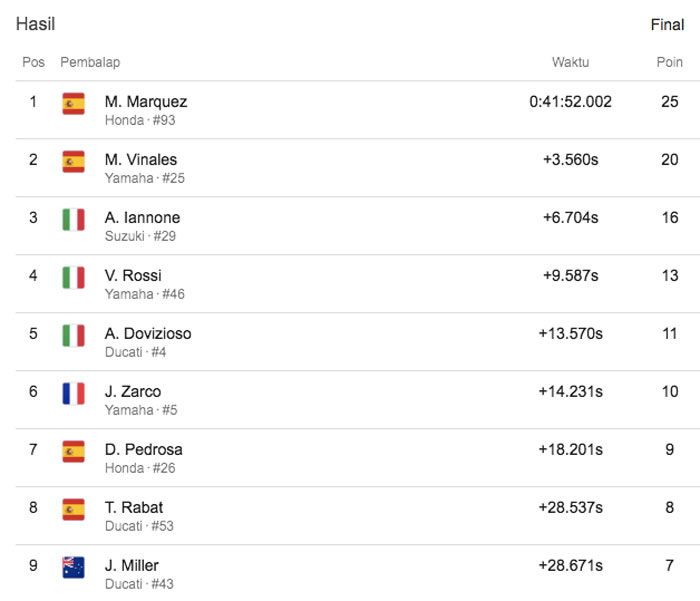Select the Final results label
The image size is (700, 601).
point(667,25)
